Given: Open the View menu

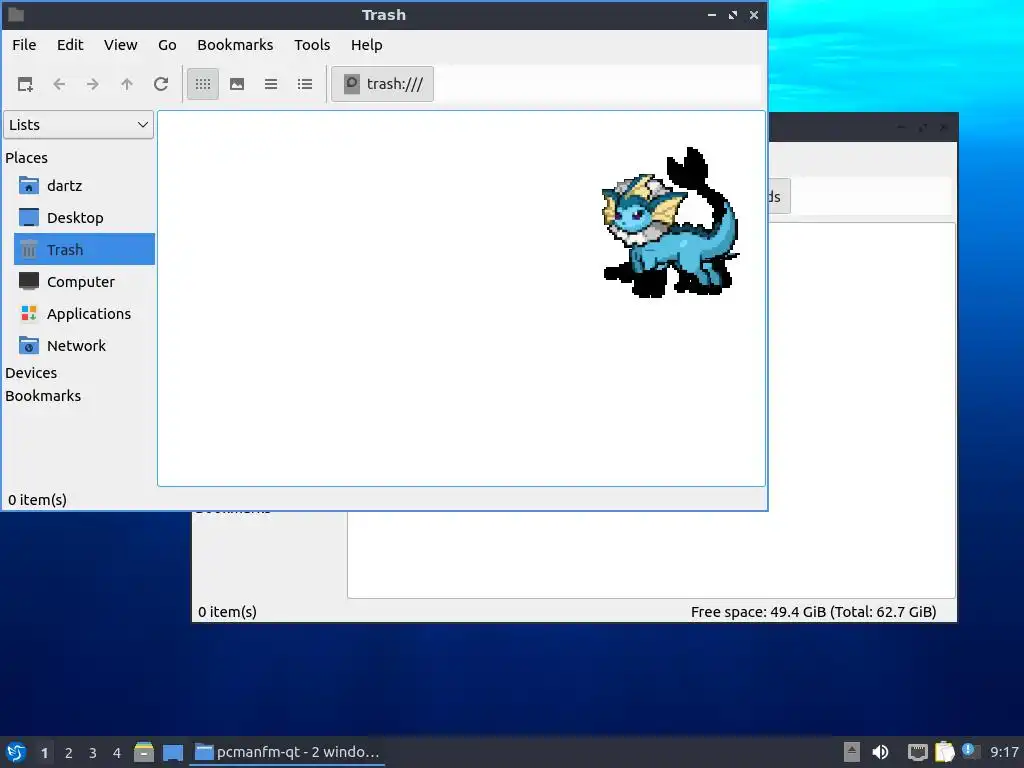Looking at the screenshot, I should click(x=121, y=45).
